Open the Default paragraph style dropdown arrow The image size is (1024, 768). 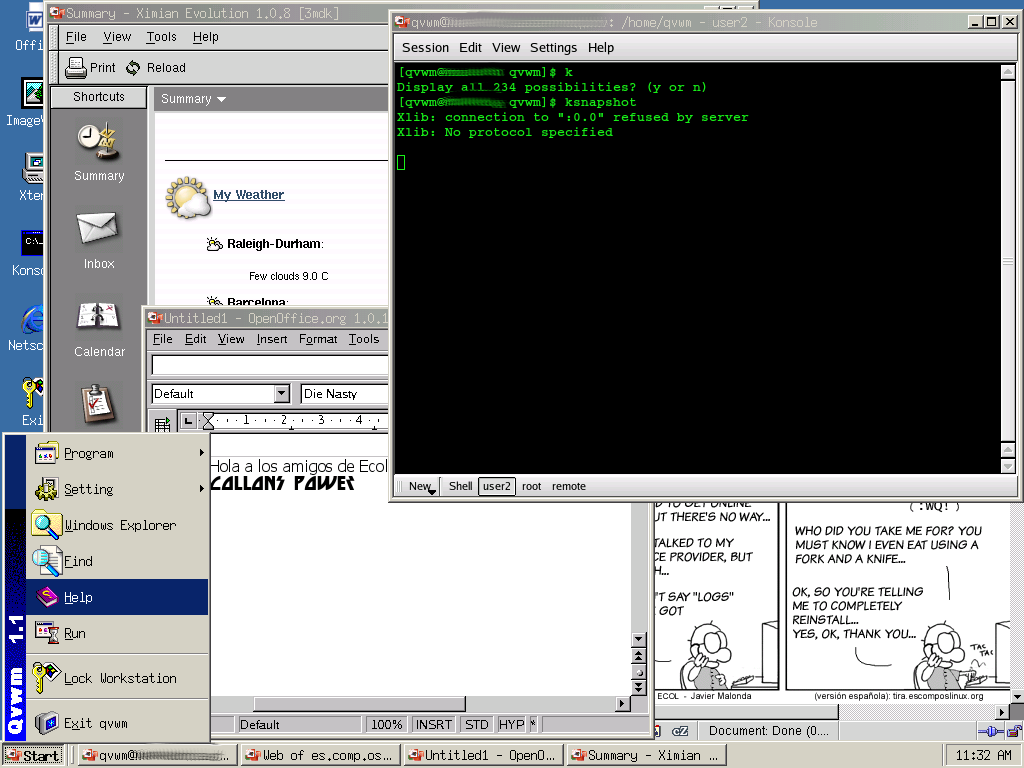click(282, 394)
